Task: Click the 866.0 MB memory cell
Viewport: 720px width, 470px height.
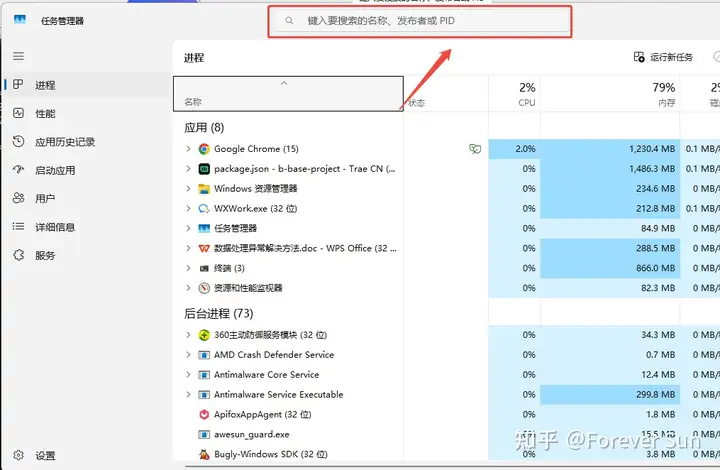Action: (x=610, y=269)
